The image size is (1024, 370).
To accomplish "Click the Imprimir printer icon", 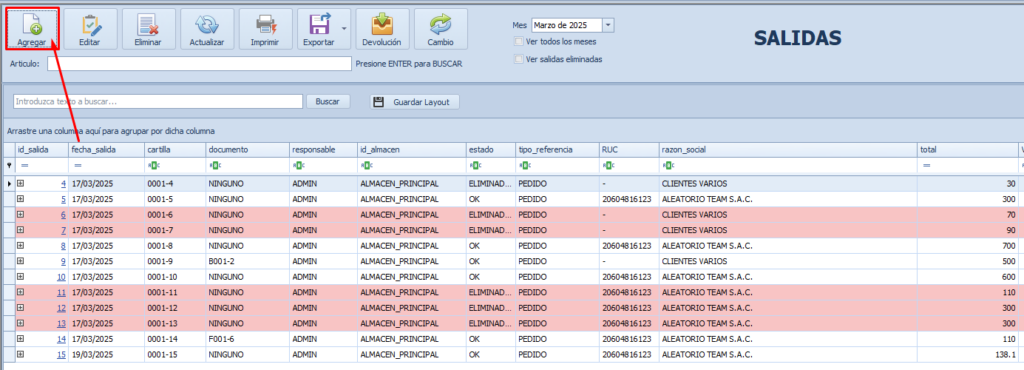I will 265,25.
